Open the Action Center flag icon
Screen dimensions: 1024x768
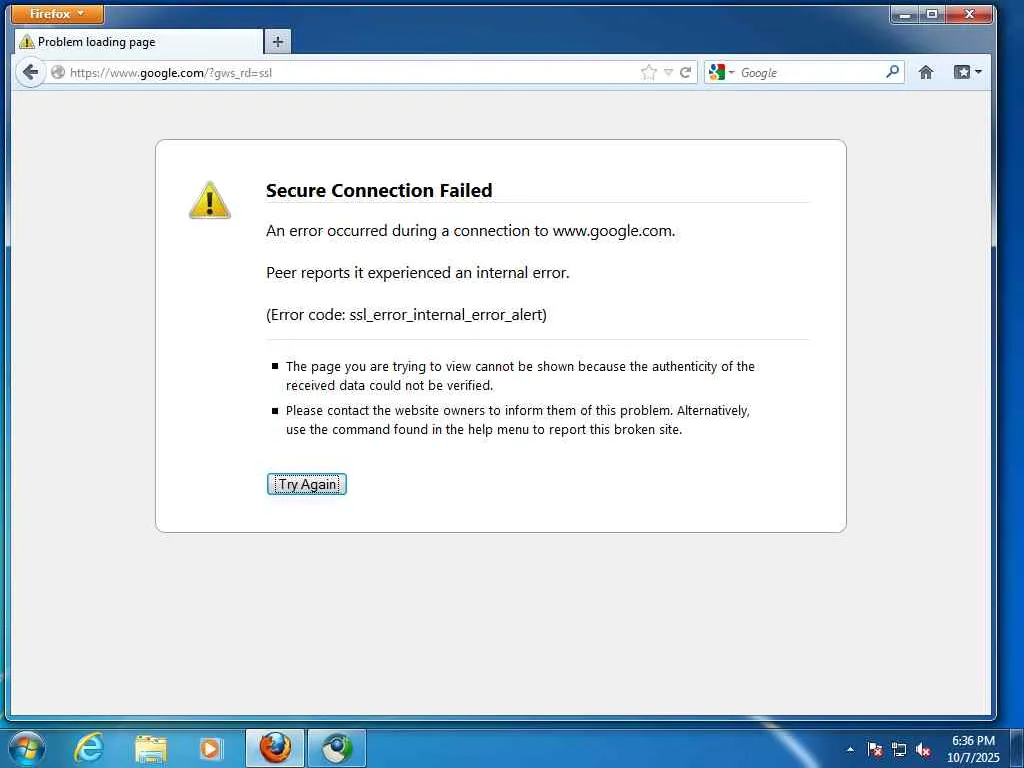[875, 749]
